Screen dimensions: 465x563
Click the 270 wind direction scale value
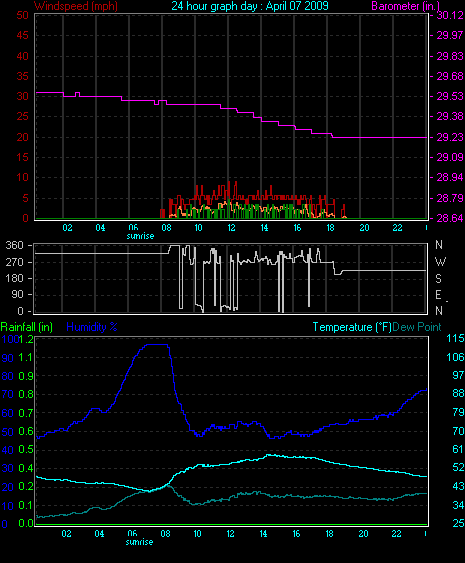point(15,262)
